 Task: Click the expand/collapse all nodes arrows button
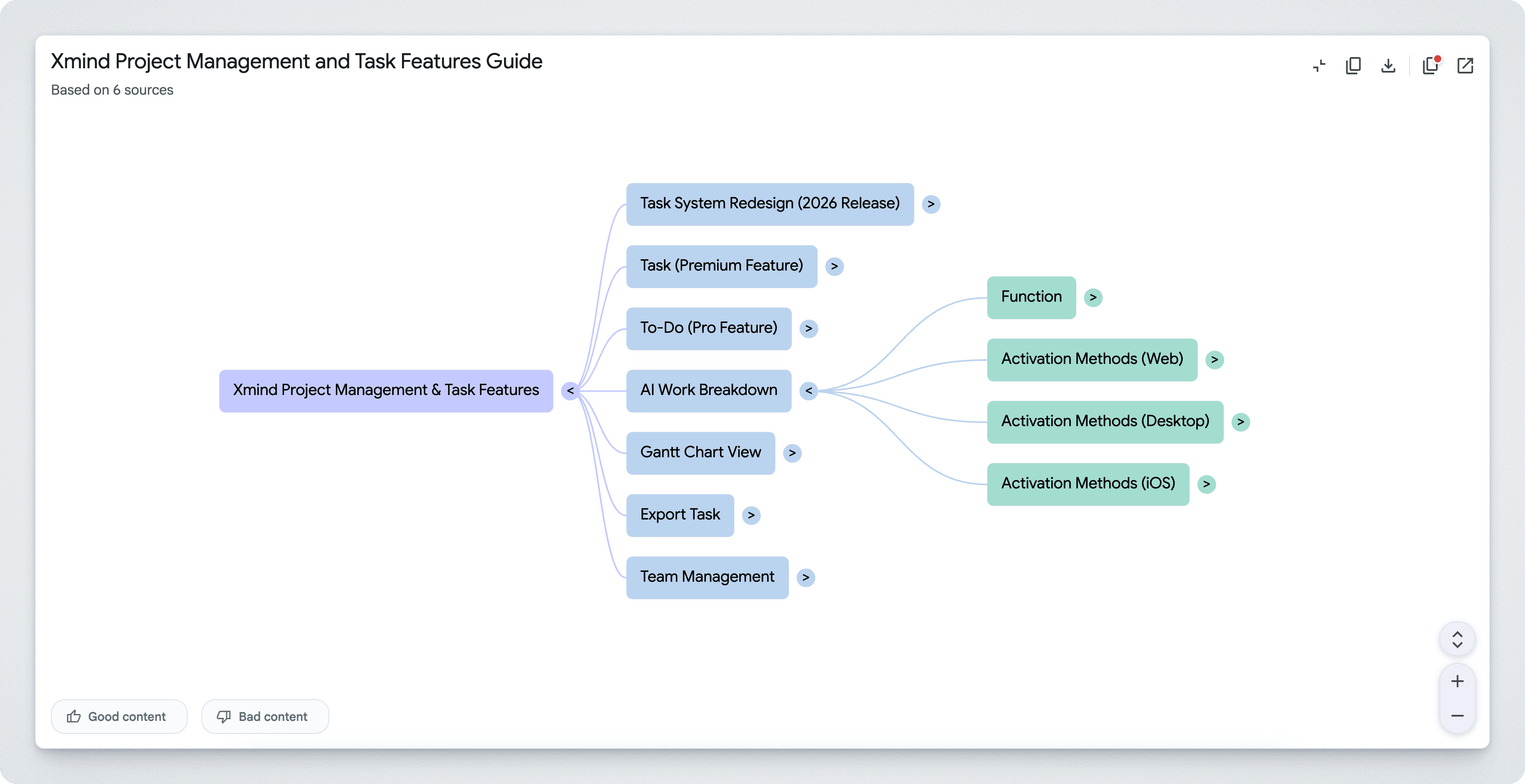point(1457,640)
